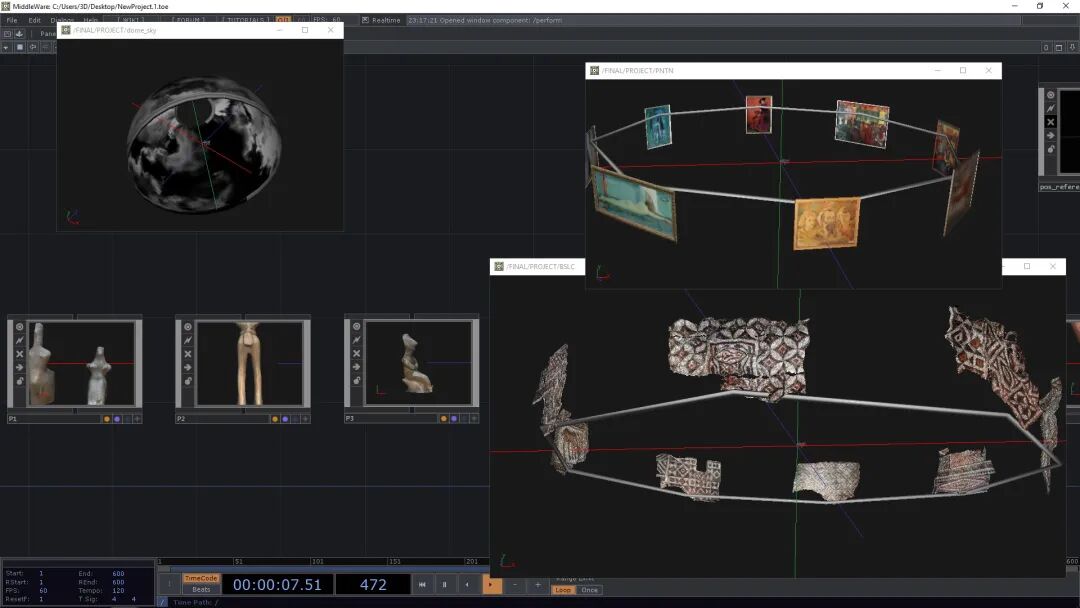Pause timeline playback
Image resolution: width=1080 pixels, height=608 pixels.
point(444,585)
